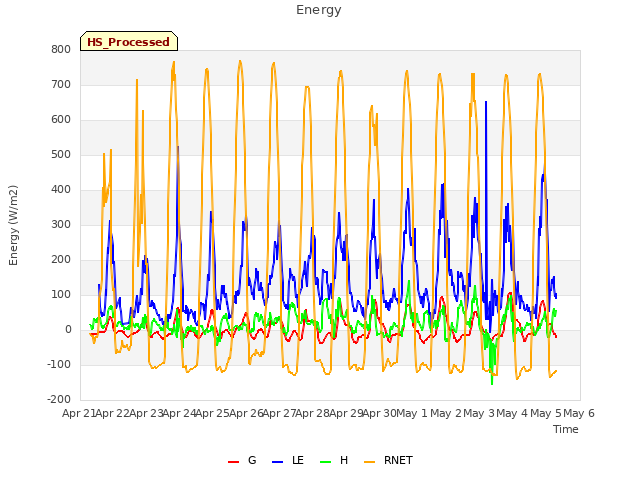Click the 0 y-axis tick label

pos(68,330)
